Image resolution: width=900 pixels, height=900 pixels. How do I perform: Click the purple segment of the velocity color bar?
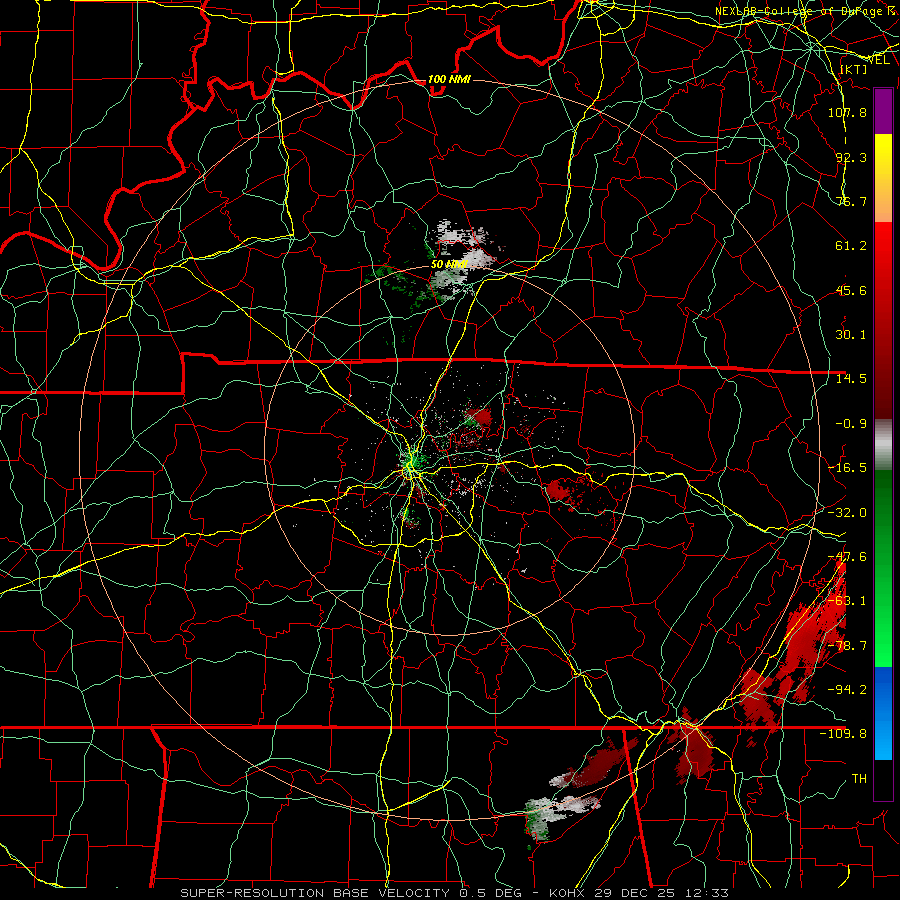[x=883, y=111]
